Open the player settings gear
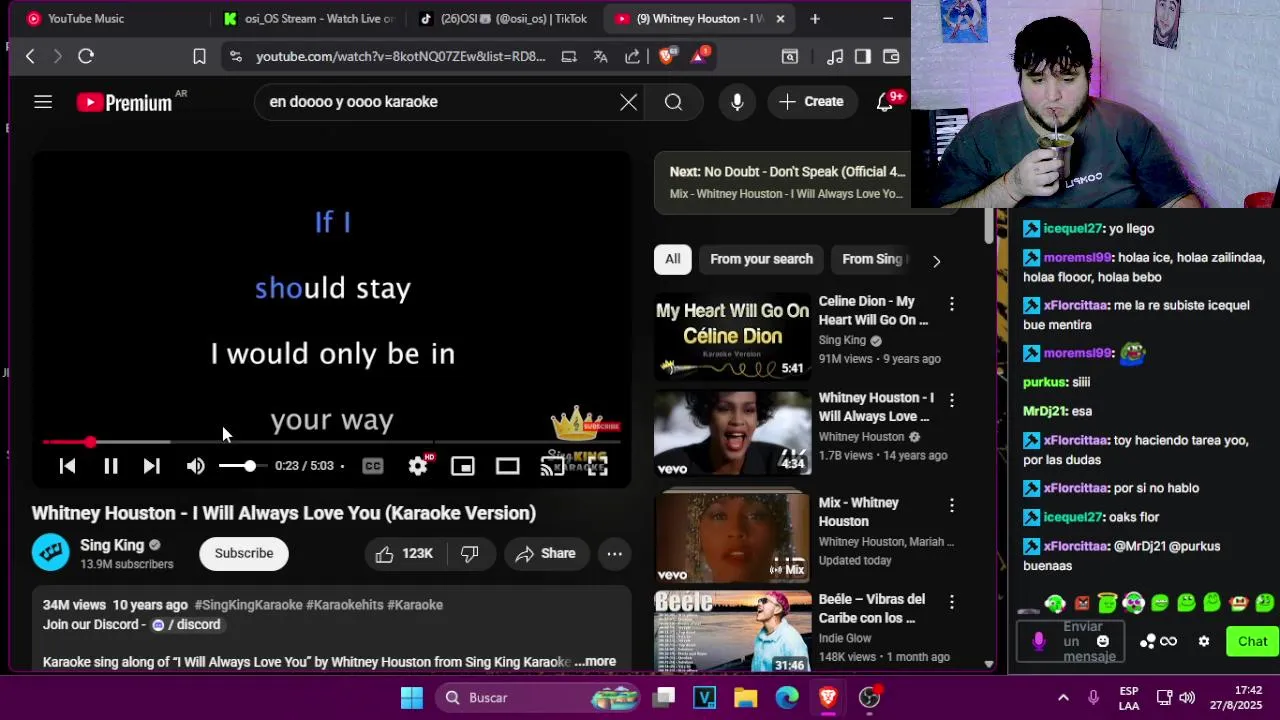Viewport: 1280px width, 720px height. tap(418, 466)
